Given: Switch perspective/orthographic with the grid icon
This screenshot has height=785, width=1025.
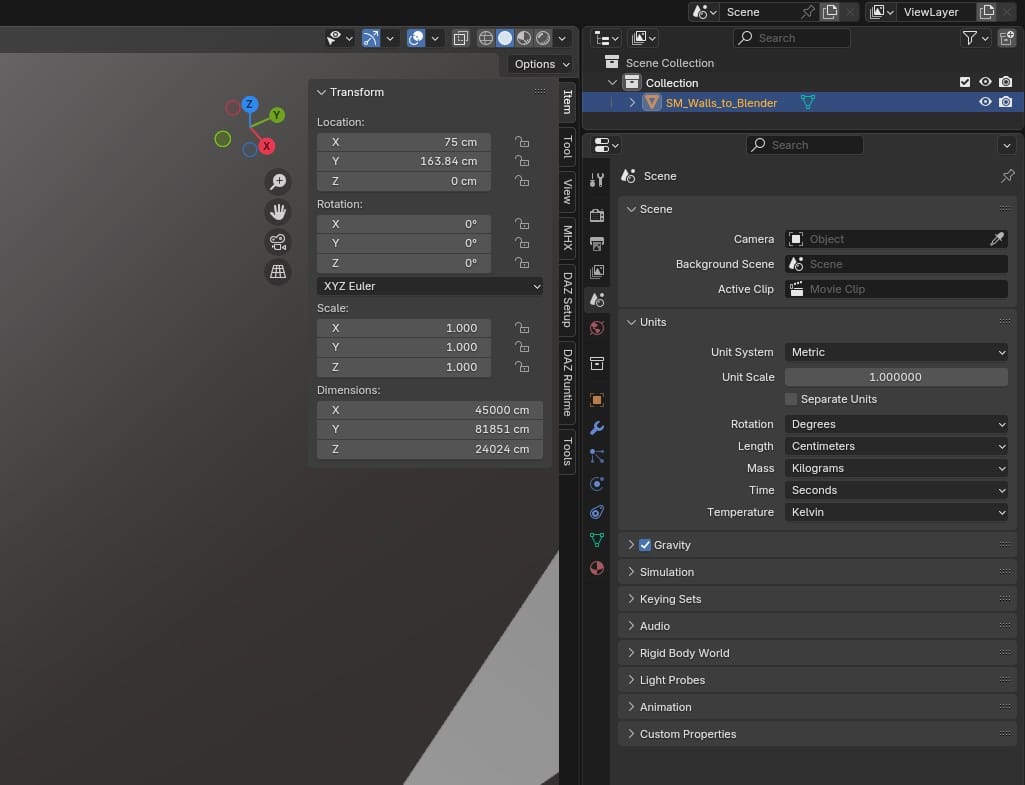Looking at the screenshot, I should pyautogui.click(x=278, y=272).
